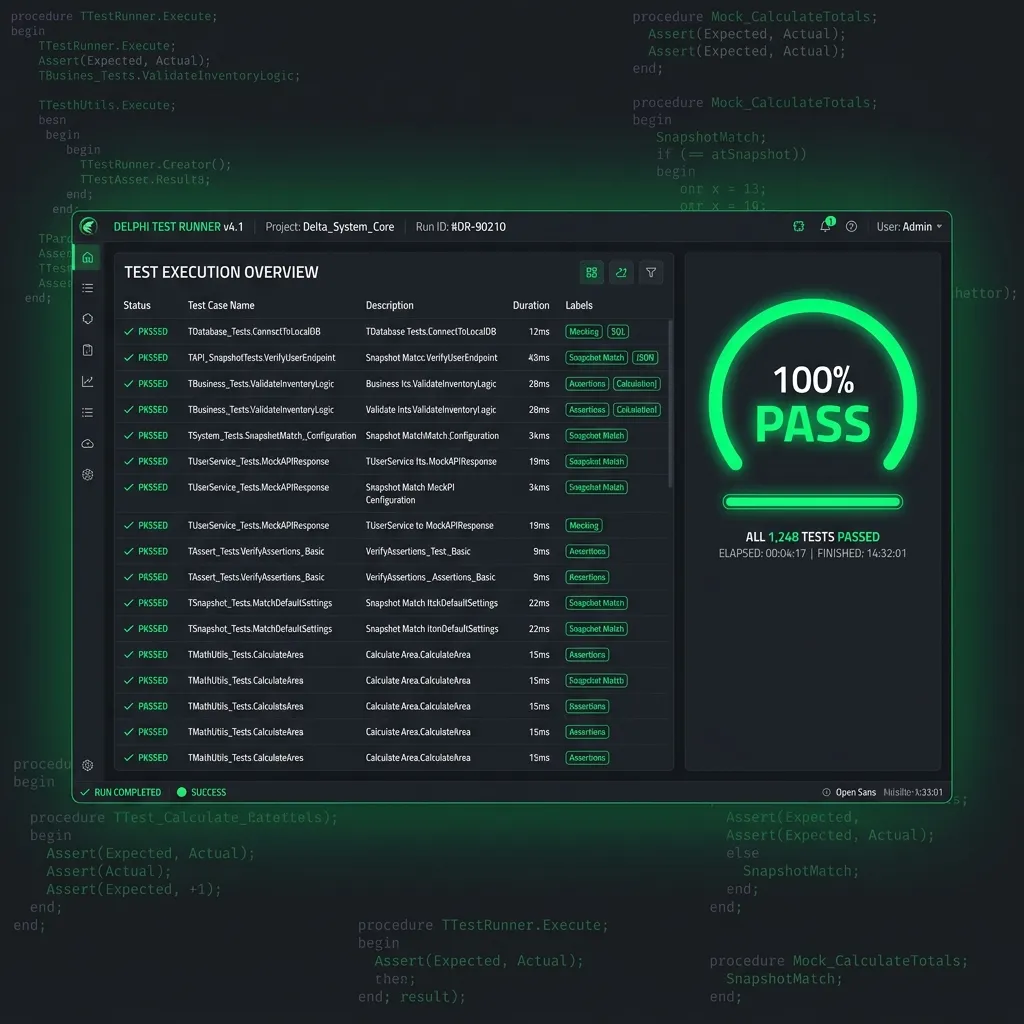Image resolution: width=1024 pixels, height=1024 pixels.
Task: Click the green progress bar under the gauge
Action: click(x=812, y=502)
